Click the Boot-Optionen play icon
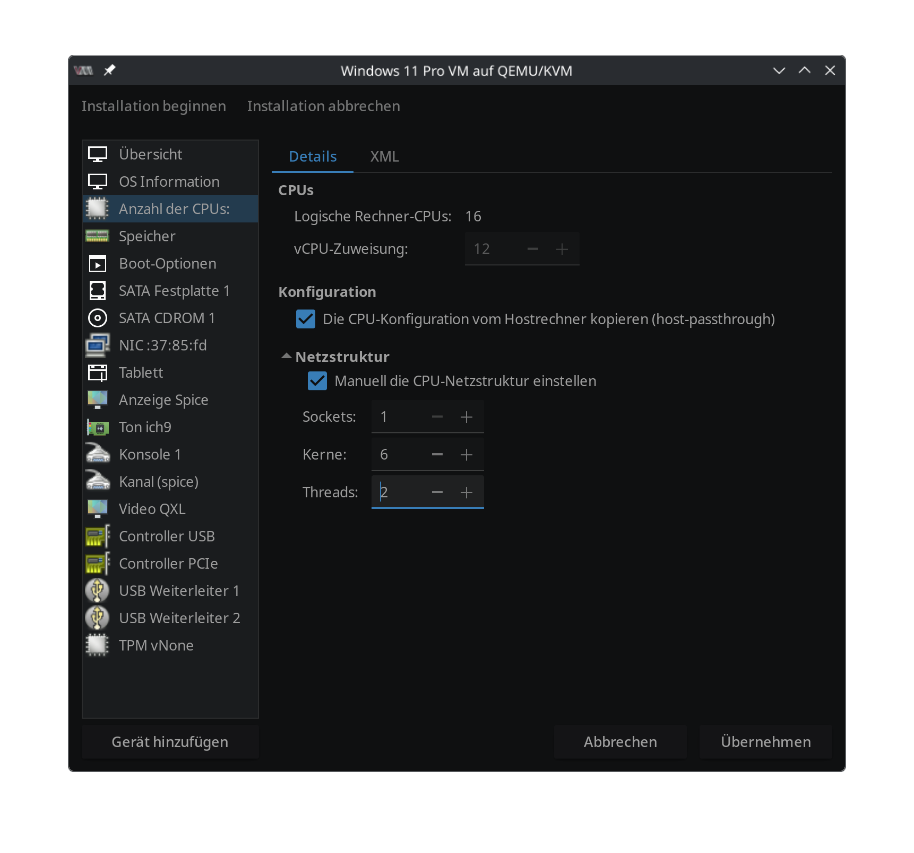This screenshot has width=914, height=853. point(97,264)
